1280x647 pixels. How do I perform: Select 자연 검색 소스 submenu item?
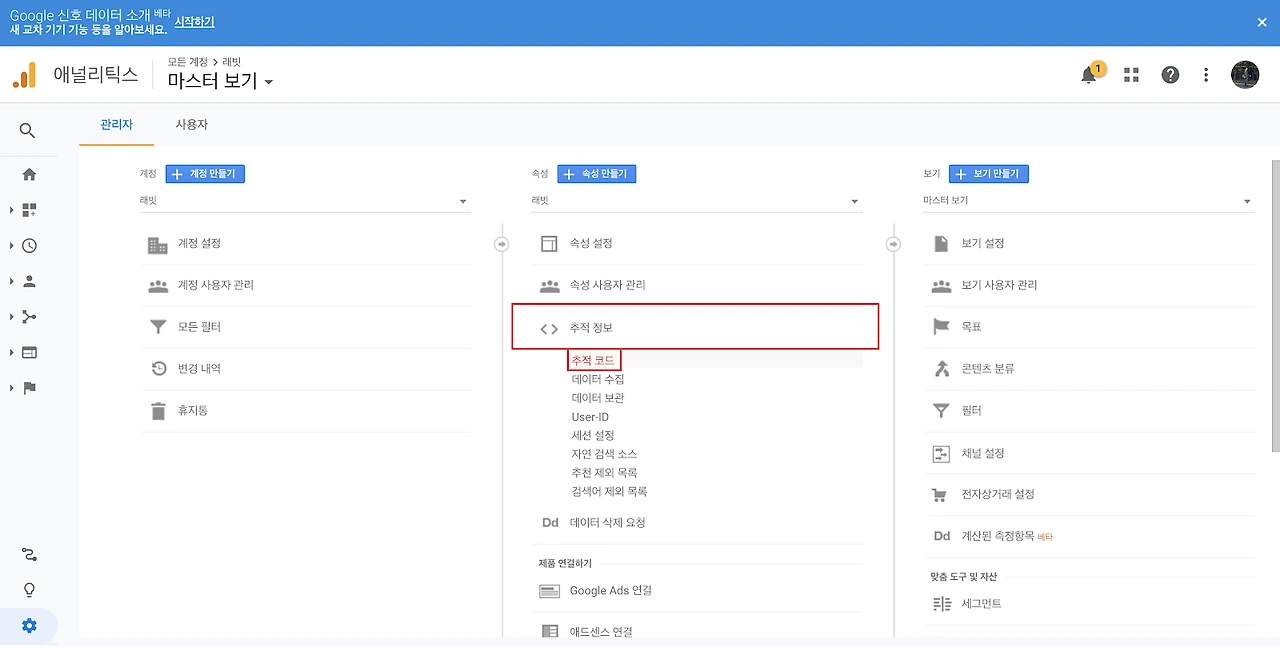pos(604,454)
